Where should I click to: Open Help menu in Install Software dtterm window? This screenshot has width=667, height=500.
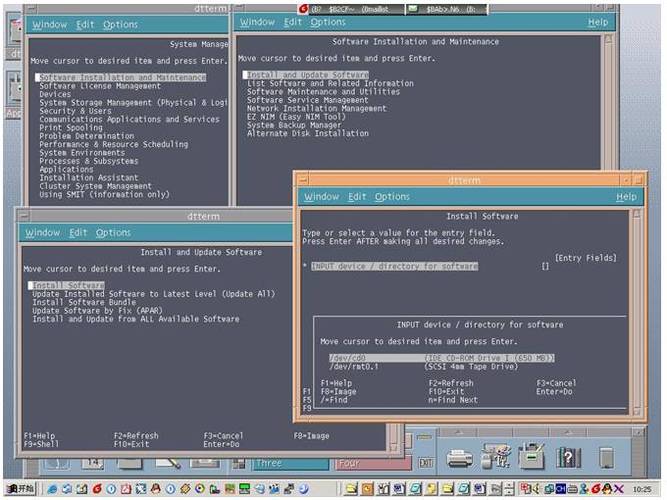pyautogui.click(x=626, y=197)
